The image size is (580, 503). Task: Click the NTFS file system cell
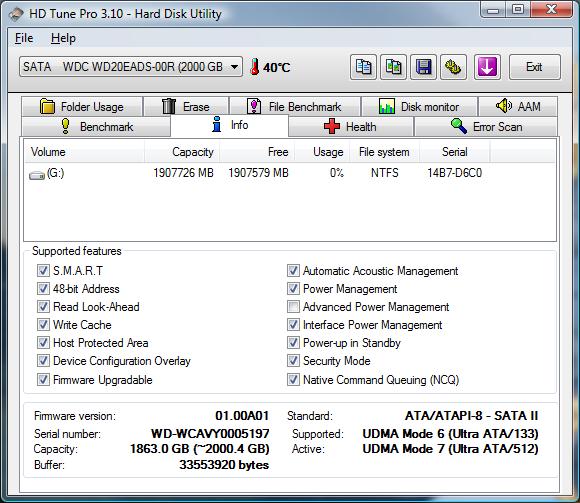pyautogui.click(x=385, y=173)
